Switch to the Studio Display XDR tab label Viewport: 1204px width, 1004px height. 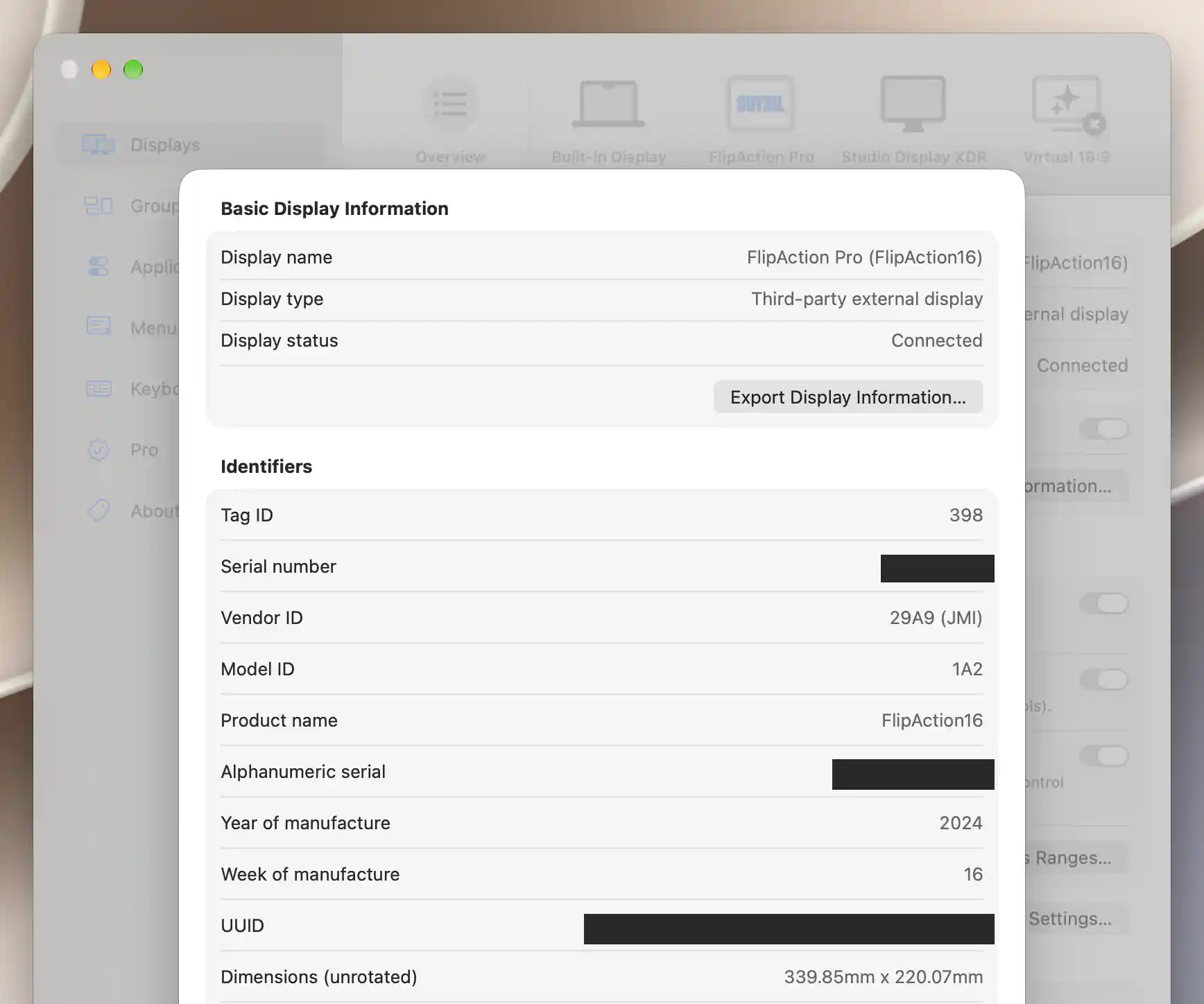pos(914,157)
